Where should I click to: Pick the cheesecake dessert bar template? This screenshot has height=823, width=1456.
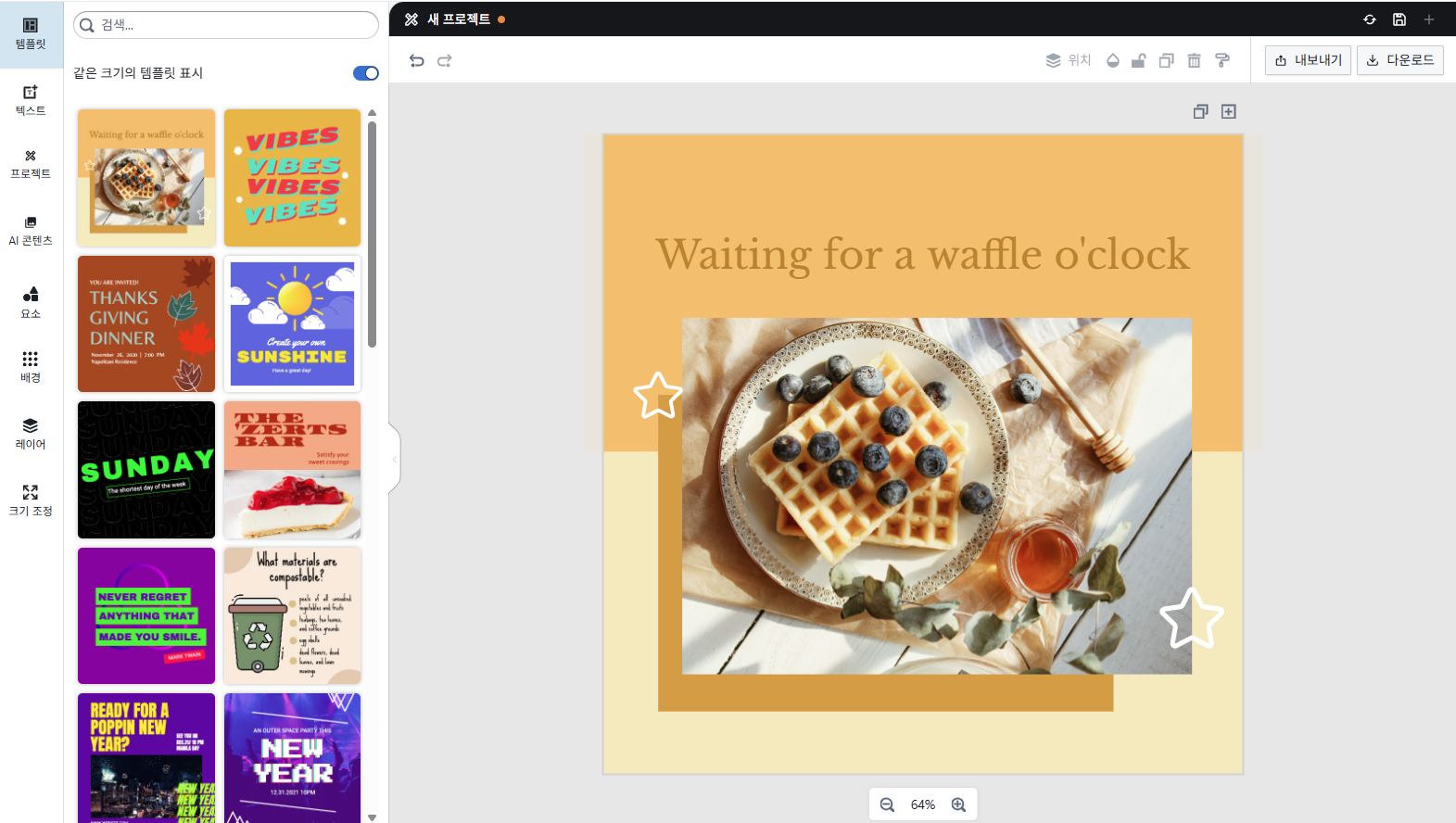(292, 470)
